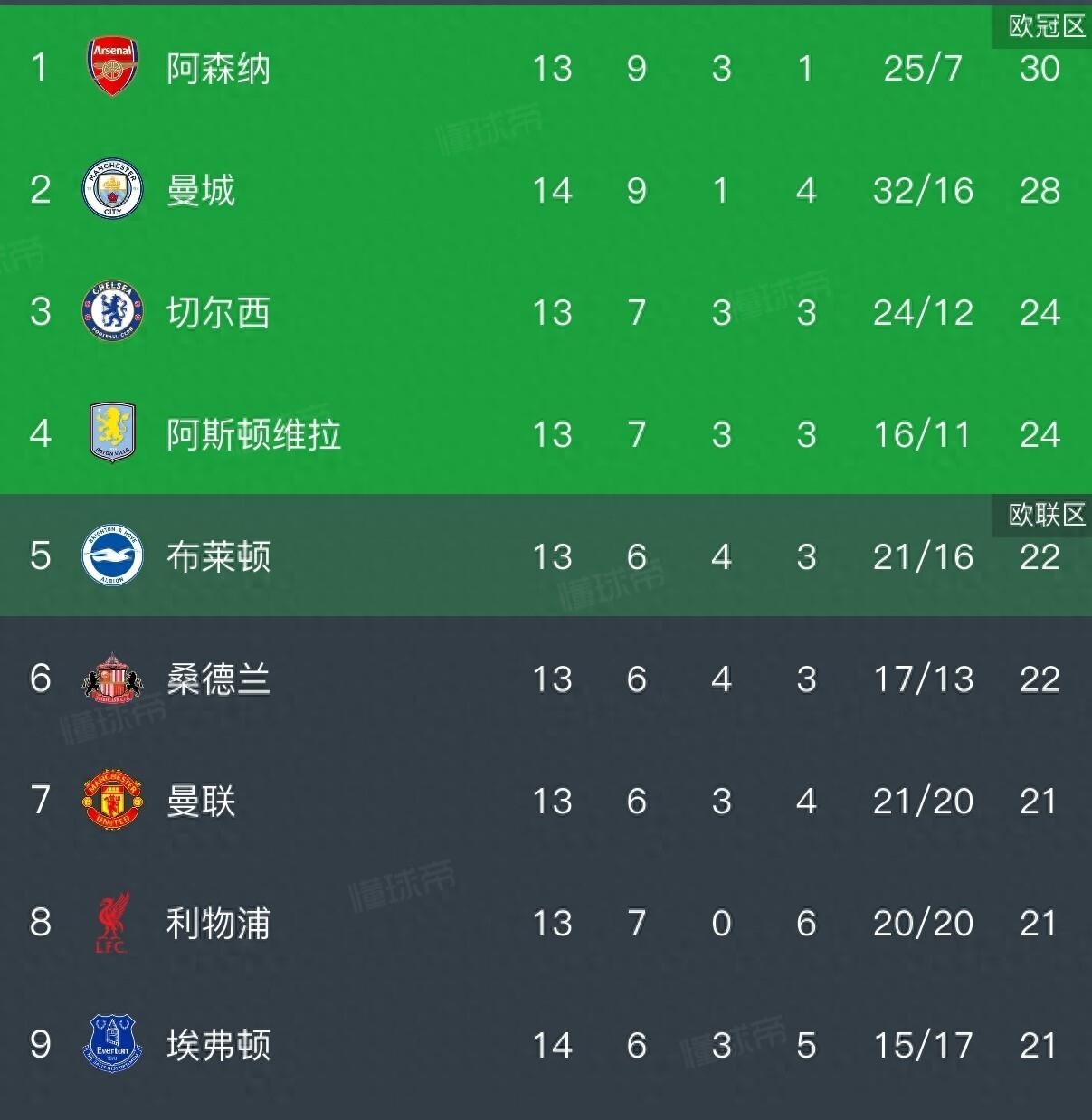Click Arsenal's 25/7 goals figure
Viewport: 1092px width, 1120px height.
pyautogui.click(x=923, y=69)
